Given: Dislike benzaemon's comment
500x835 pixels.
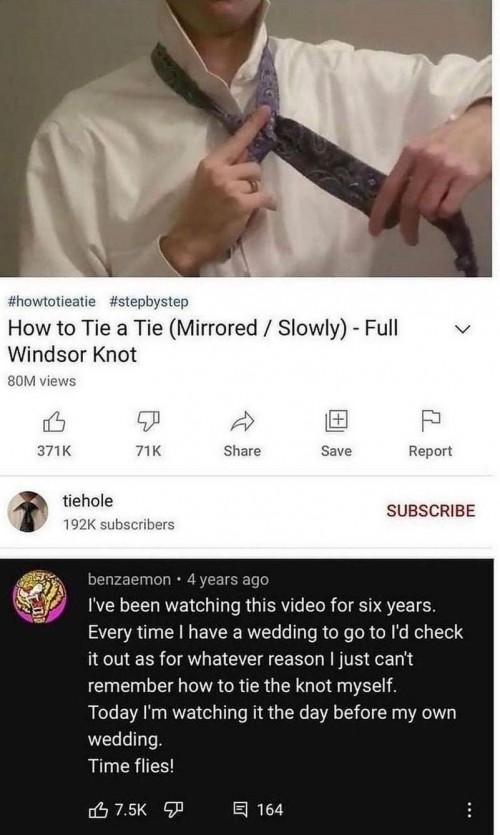Looking at the screenshot, I should [173, 810].
